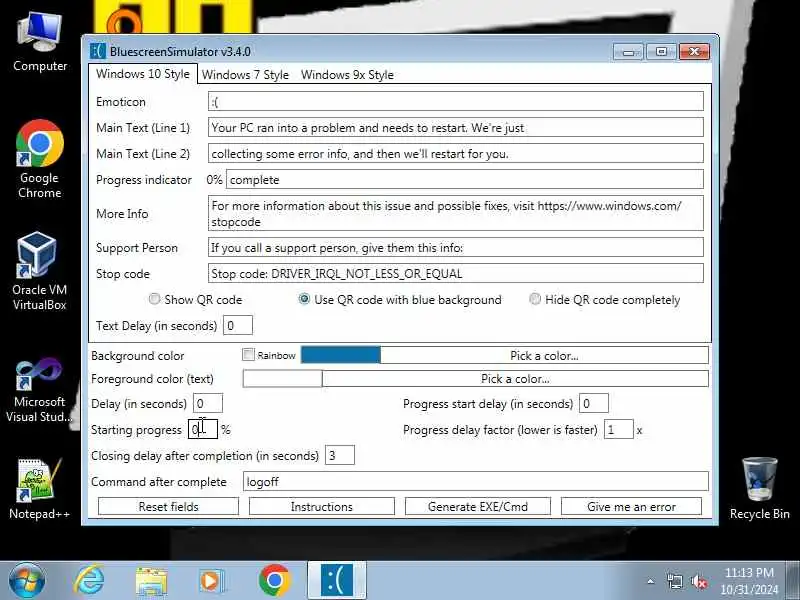
Task: Open Oracle VM VirtualBox desktop shortcut
Action: 39,271
